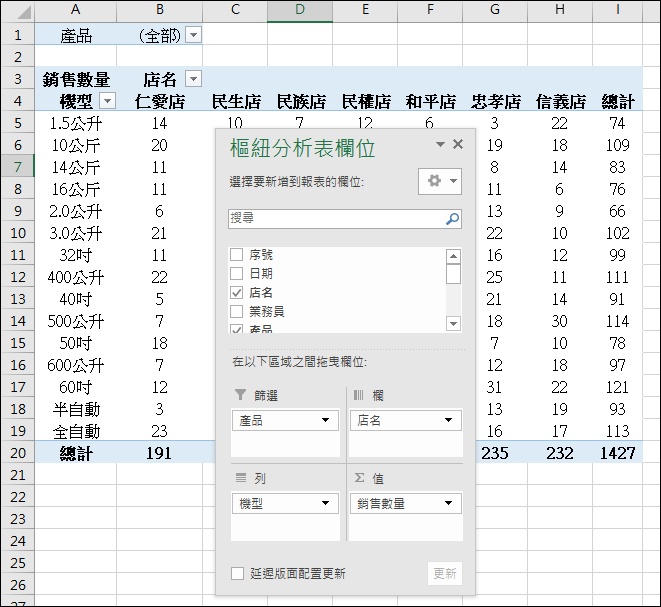Image resolution: width=661 pixels, height=607 pixels.
Task: Select the 1.5公升 row label
Action: (x=75, y=123)
